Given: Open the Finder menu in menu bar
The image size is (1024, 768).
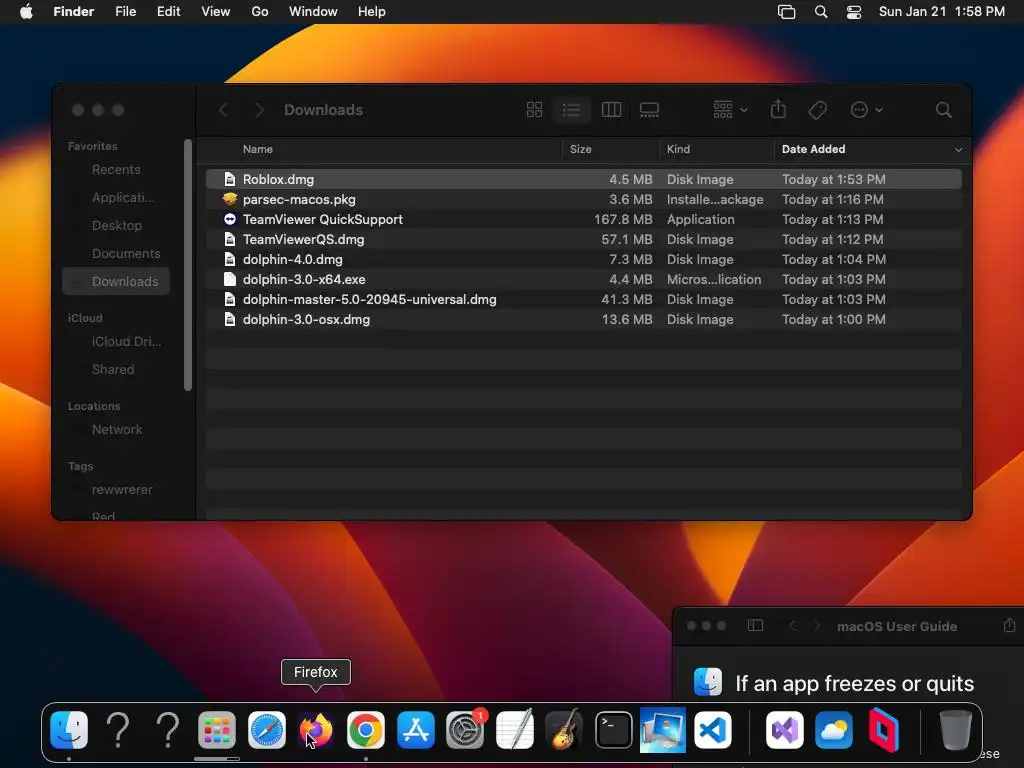Looking at the screenshot, I should click(74, 12).
